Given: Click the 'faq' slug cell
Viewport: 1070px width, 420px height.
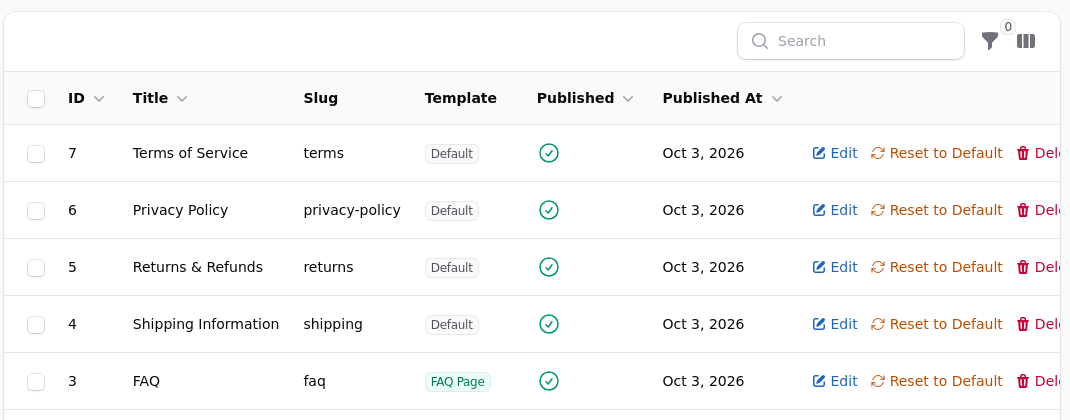Looking at the screenshot, I should tap(315, 381).
